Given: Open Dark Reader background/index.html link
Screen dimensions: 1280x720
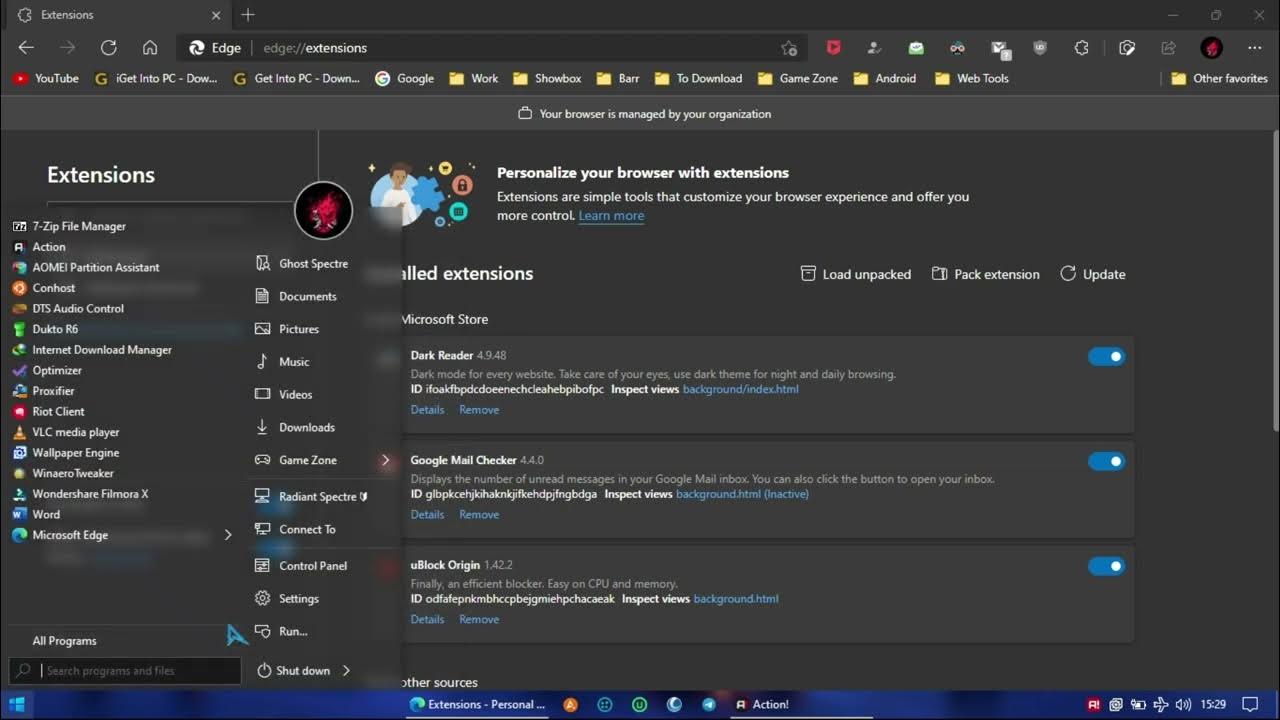Looking at the screenshot, I should coord(741,389).
